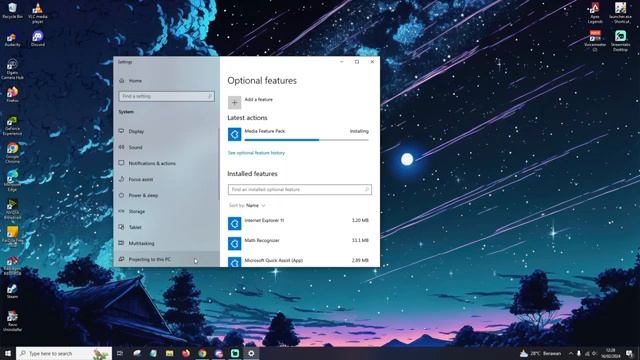Show hidden system tray icons

click(571, 353)
